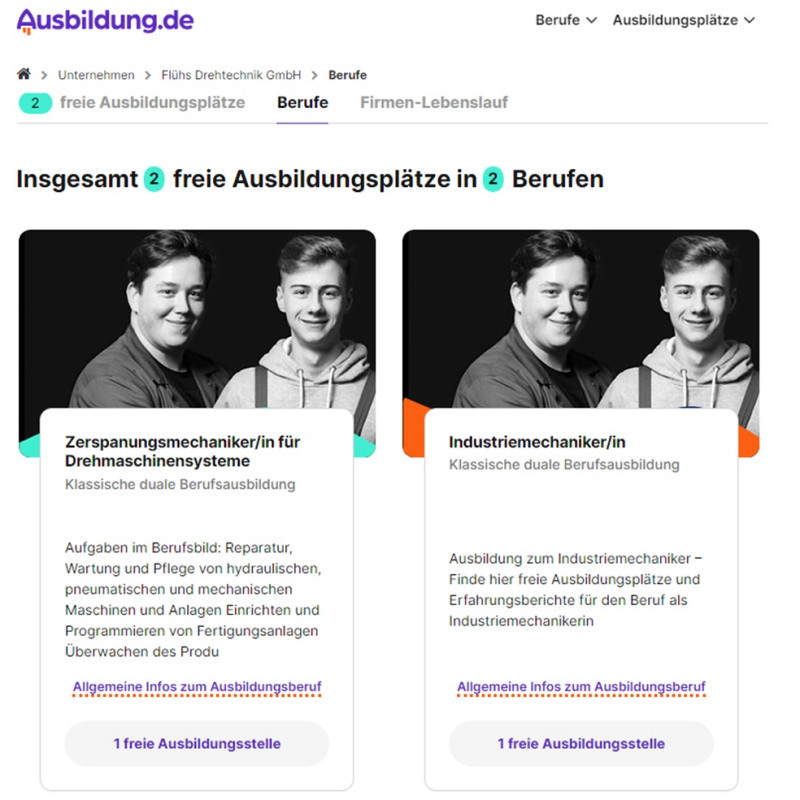The width and height of the screenshot is (800, 800).
Task: Click the green 2 badge before Berufen in heading
Action: pos(492,179)
